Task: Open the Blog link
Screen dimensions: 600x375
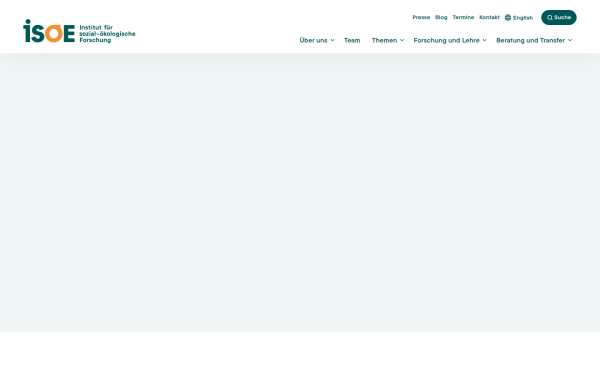Action: tap(441, 17)
